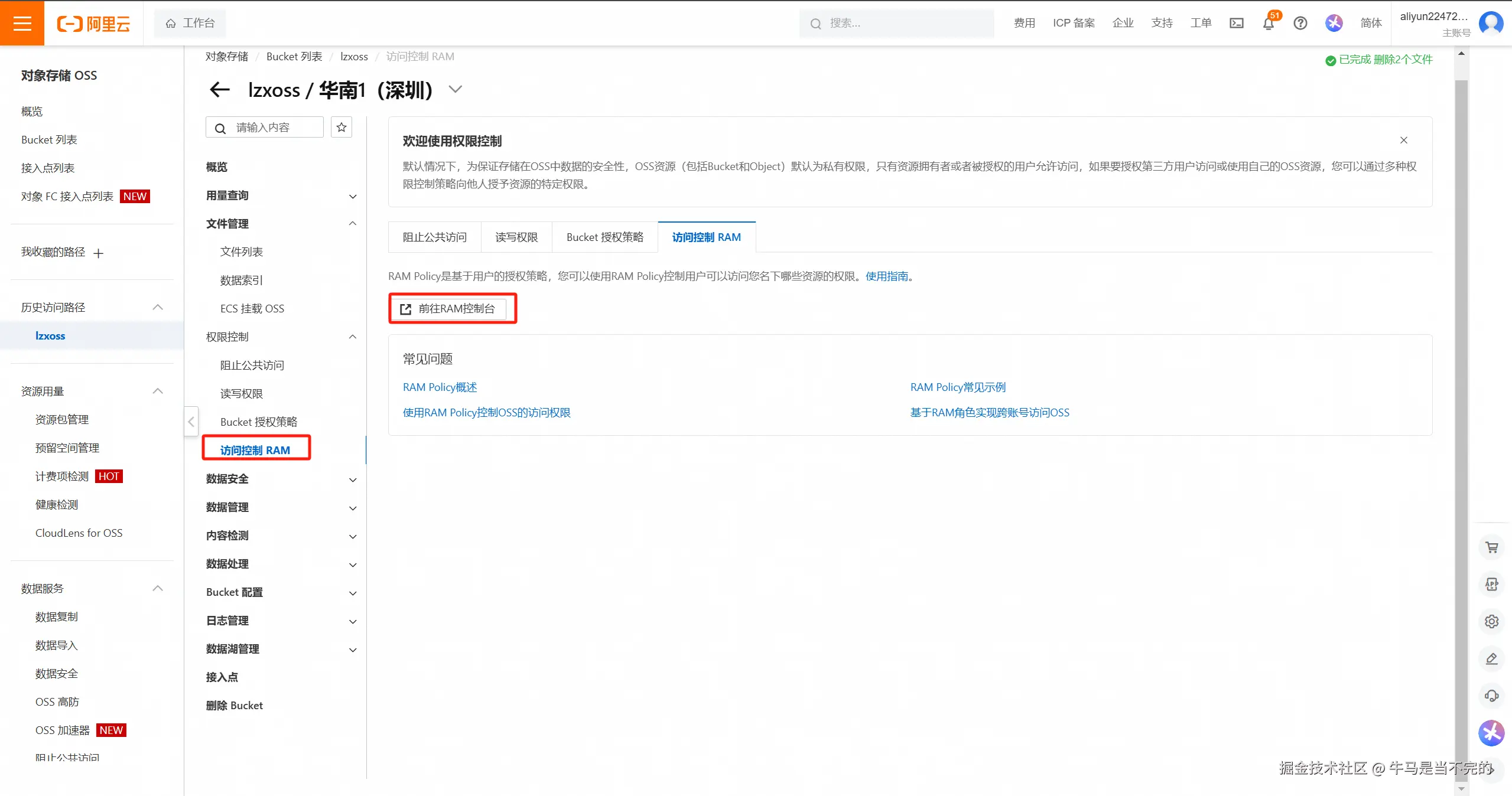The image size is (1512, 796).
Task: Open 基于RAM角色实现跨账号访问OSS link
Action: click(990, 413)
